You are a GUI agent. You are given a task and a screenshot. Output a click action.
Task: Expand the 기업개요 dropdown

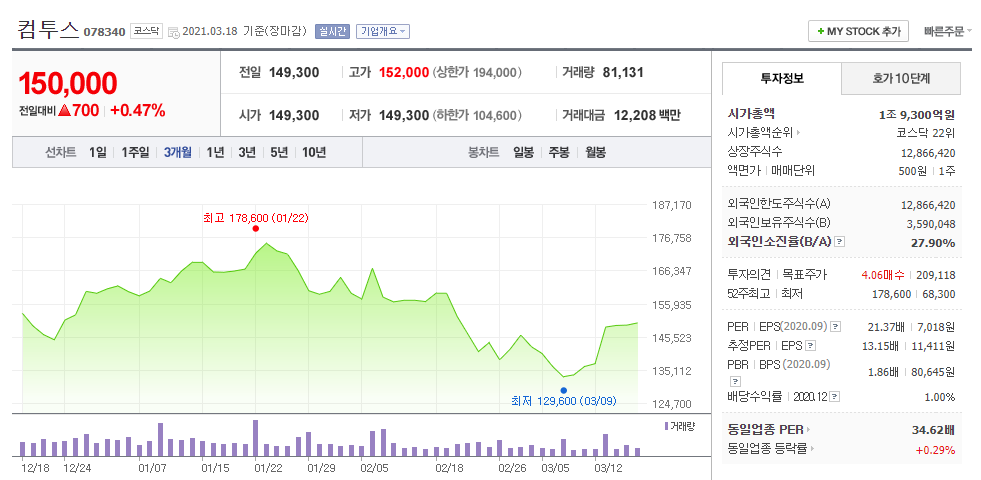click(x=383, y=31)
